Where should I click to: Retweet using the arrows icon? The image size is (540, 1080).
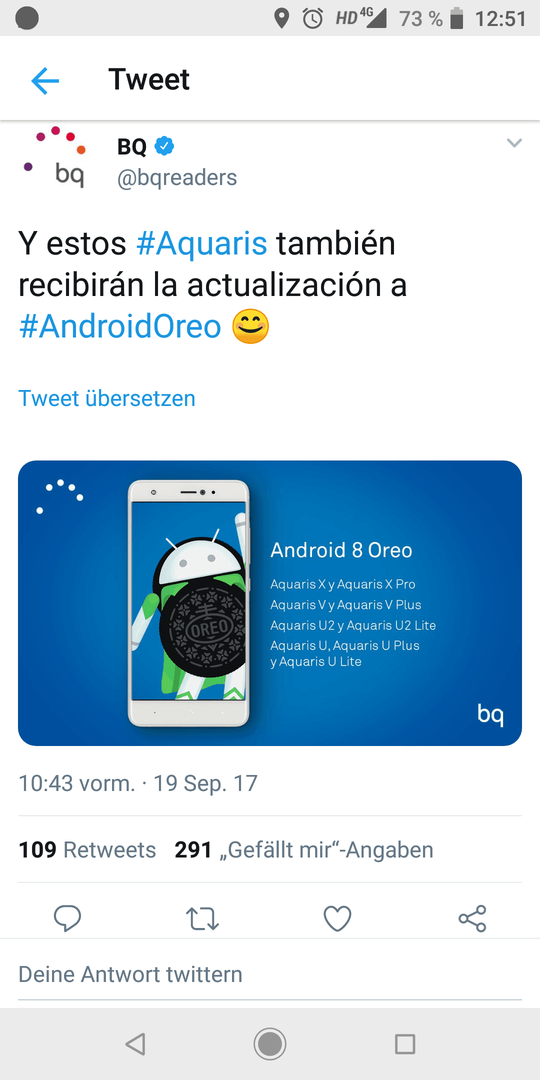pos(202,919)
